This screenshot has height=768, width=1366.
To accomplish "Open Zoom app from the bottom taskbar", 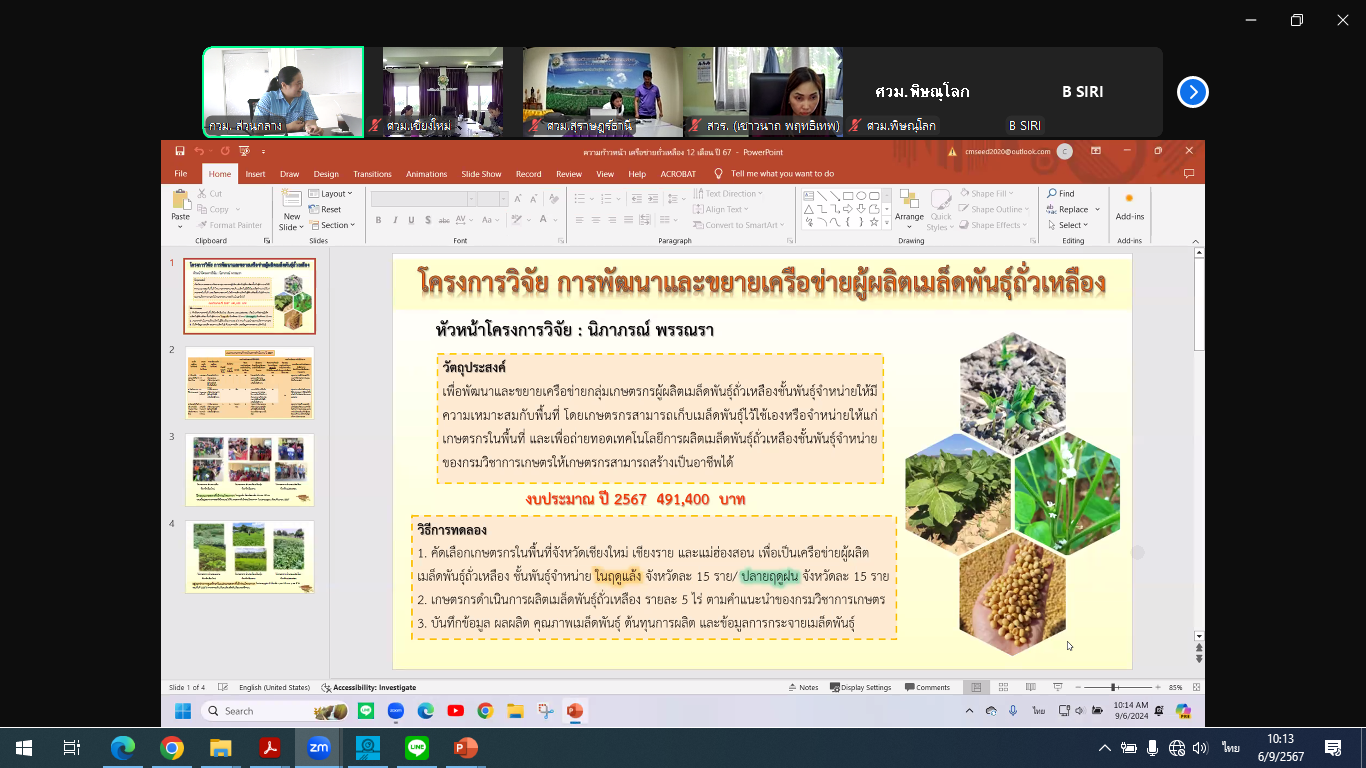I will 319,748.
